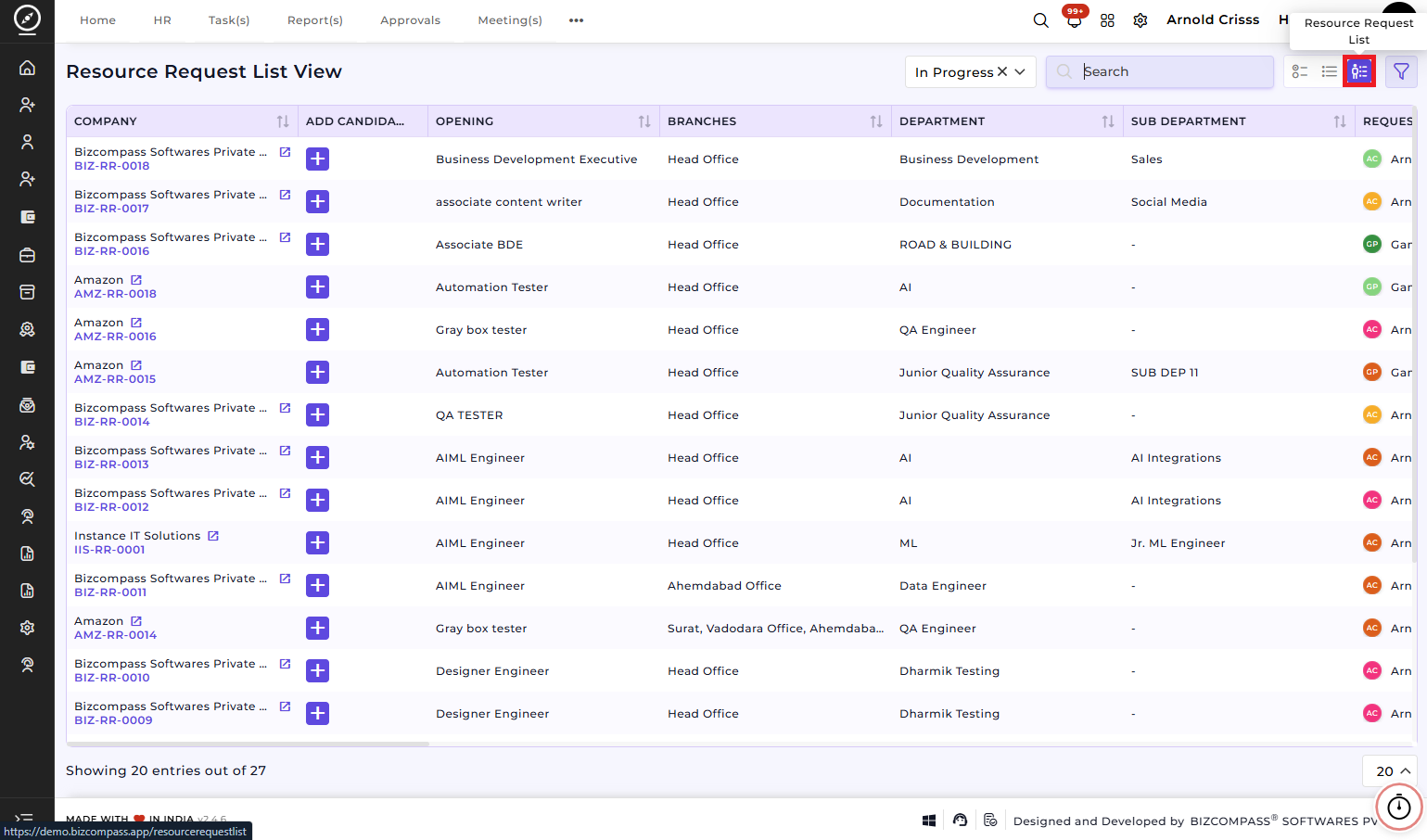
Task: Add candidate for BIZ-RR-0018 row
Action: [x=317, y=159]
